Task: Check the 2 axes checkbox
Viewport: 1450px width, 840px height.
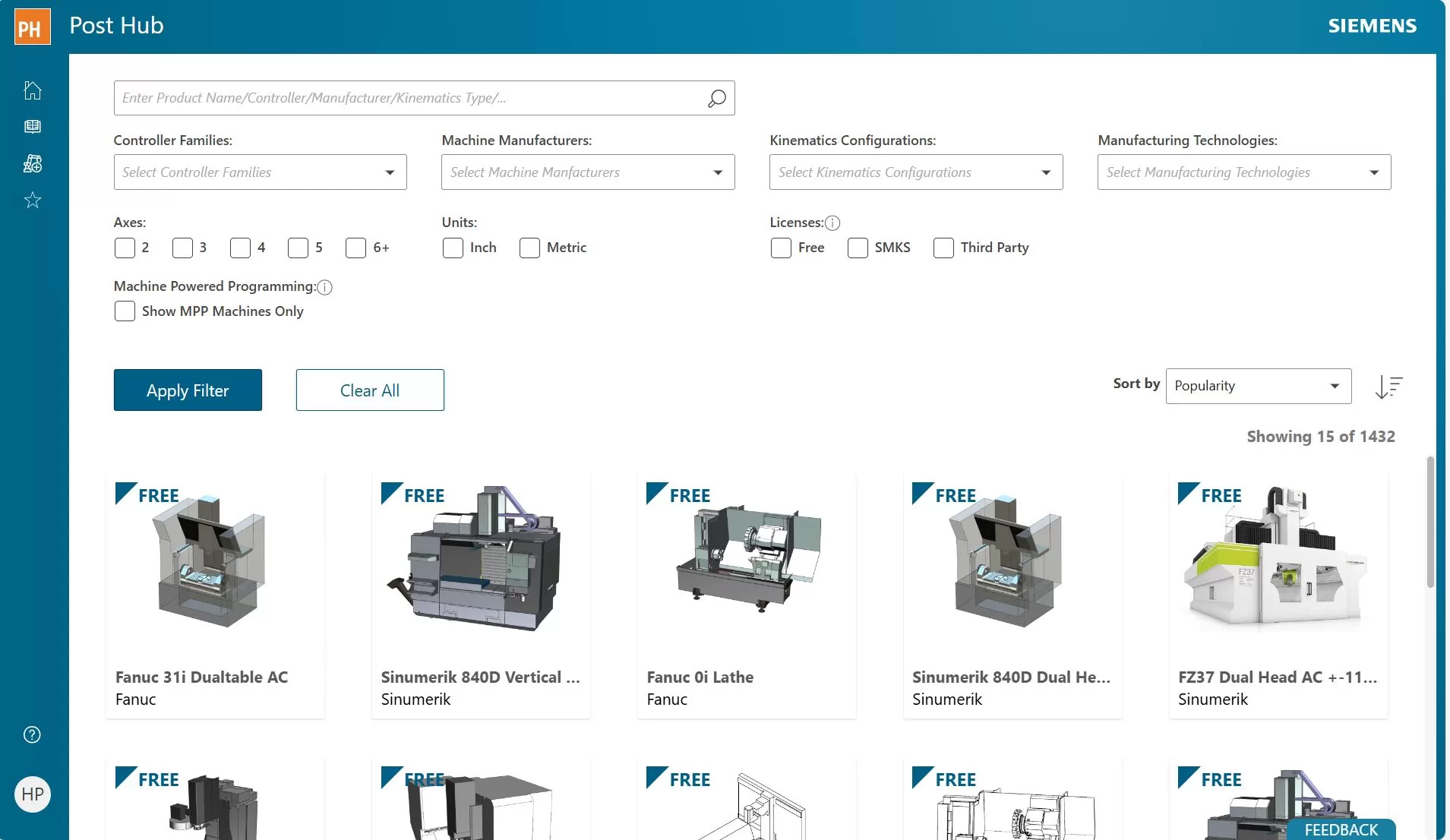Action: 125,248
